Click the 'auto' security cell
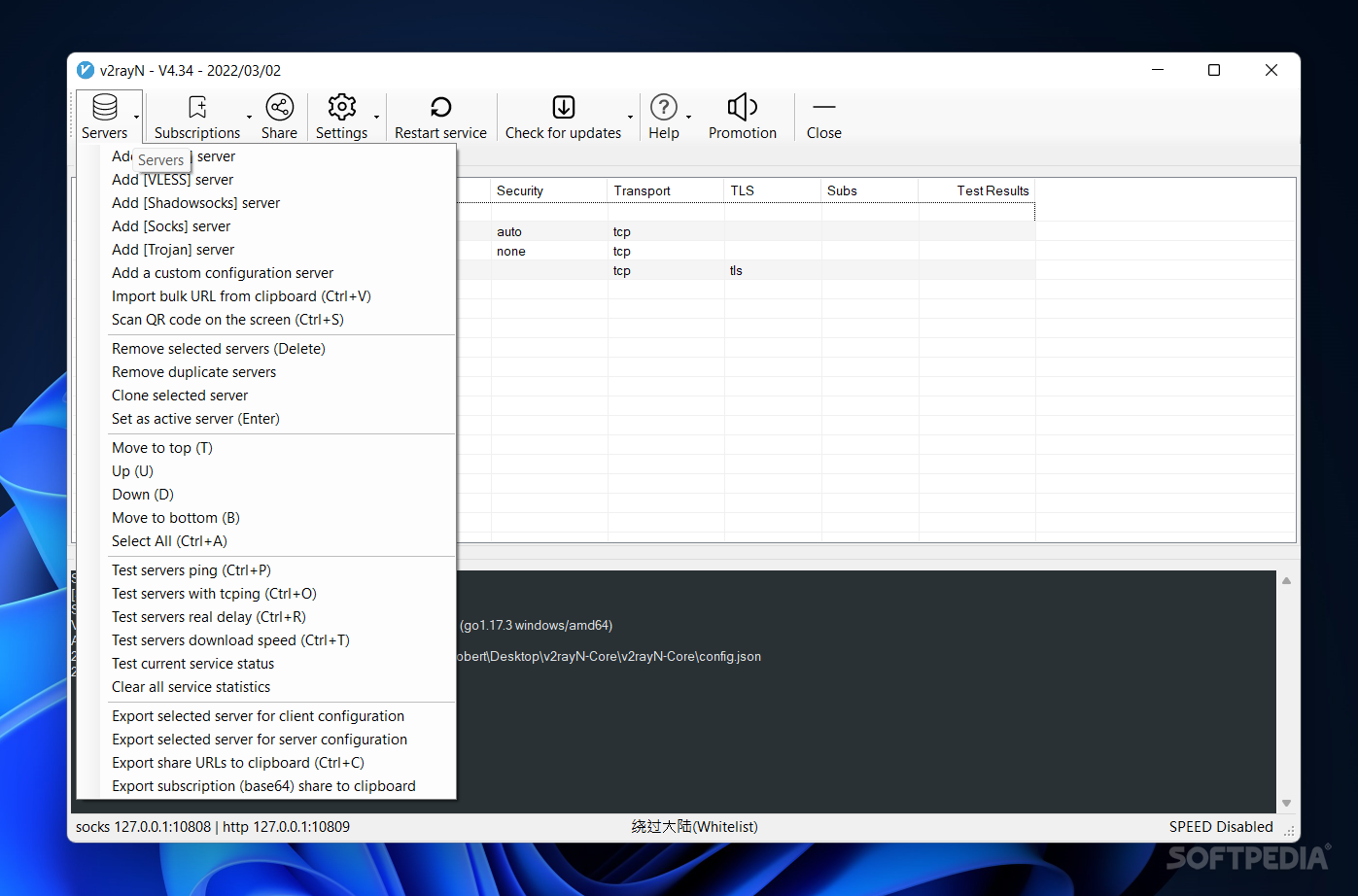 click(509, 232)
